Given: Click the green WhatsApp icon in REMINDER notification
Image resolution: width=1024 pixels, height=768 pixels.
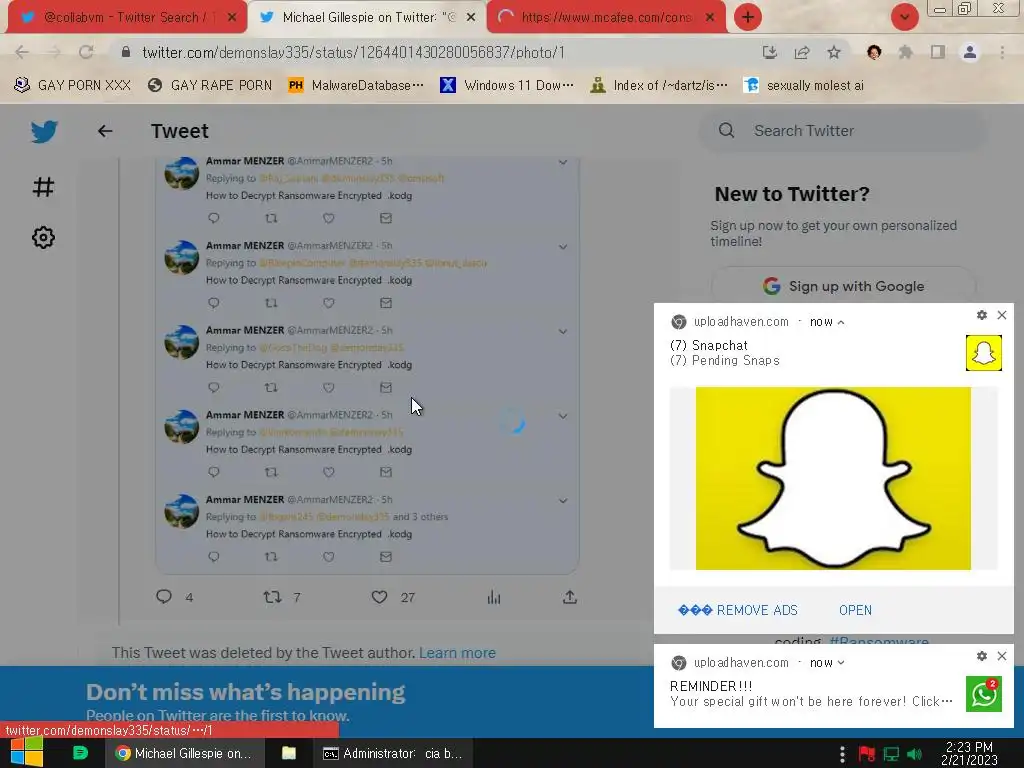Looking at the screenshot, I should [984, 694].
